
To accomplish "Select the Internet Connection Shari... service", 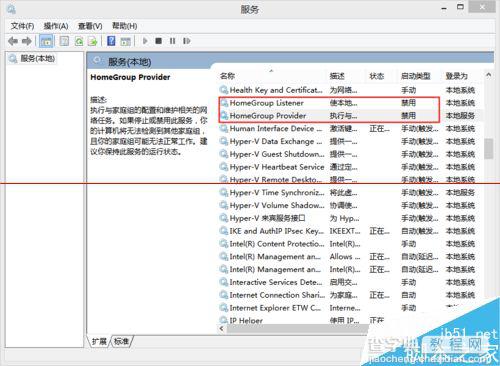I will tap(277, 295).
